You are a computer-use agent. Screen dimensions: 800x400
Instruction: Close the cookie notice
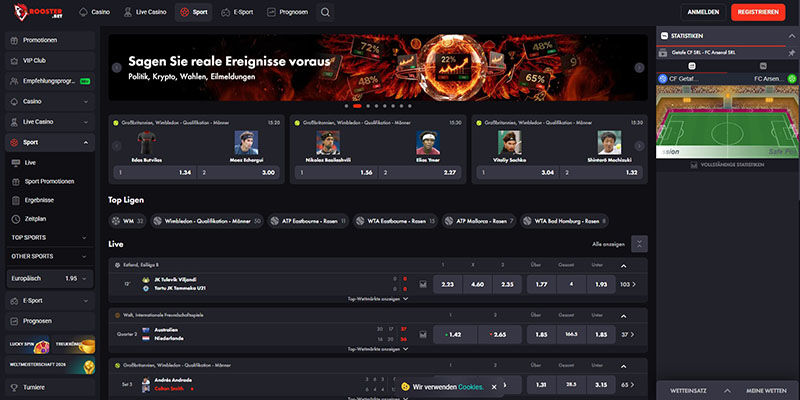coord(494,387)
